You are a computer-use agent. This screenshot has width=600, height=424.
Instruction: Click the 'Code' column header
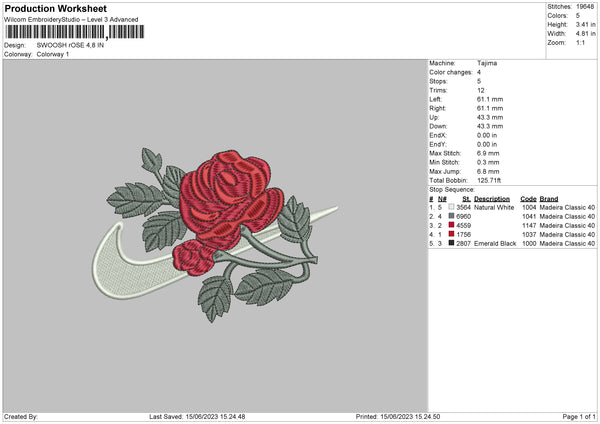click(x=528, y=199)
